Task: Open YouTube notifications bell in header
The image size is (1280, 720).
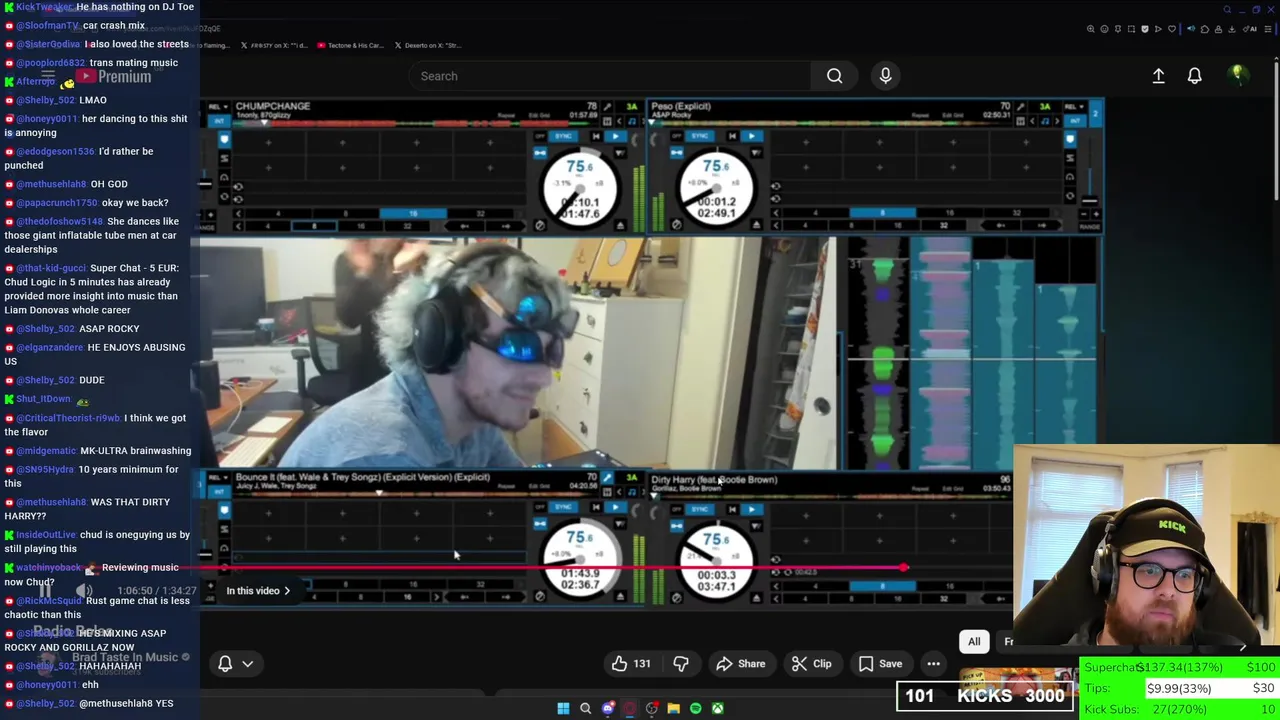Action: (x=1194, y=76)
